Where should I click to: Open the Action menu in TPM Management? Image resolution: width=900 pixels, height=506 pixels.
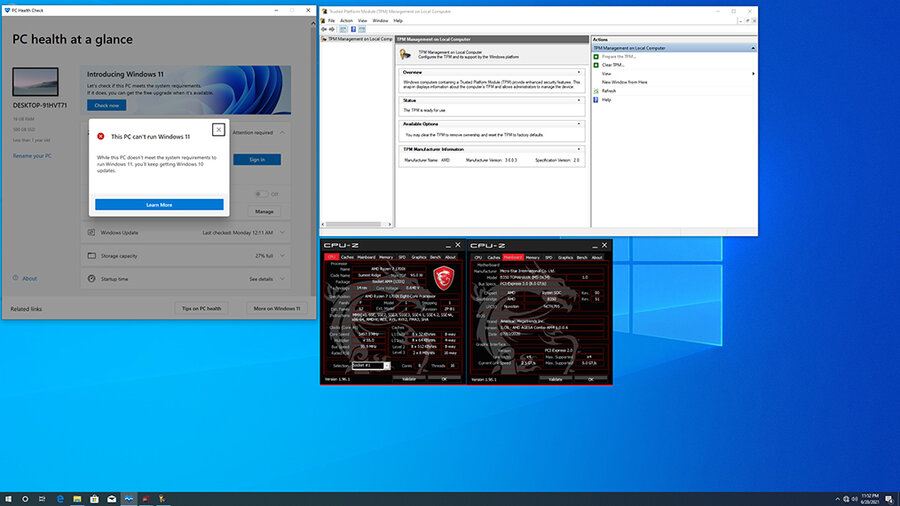click(x=346, y=20)
